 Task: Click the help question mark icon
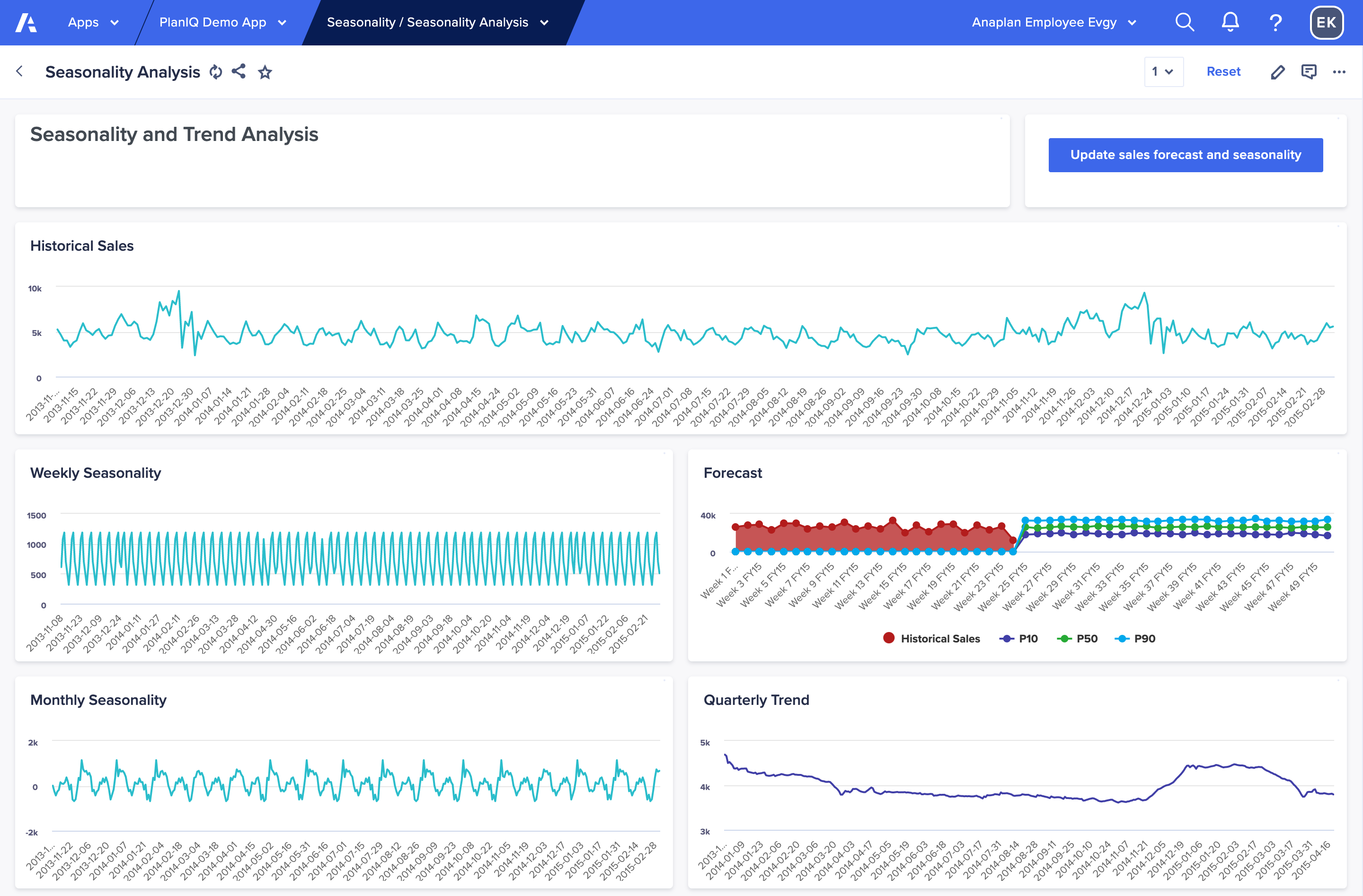click(1275, 22)
